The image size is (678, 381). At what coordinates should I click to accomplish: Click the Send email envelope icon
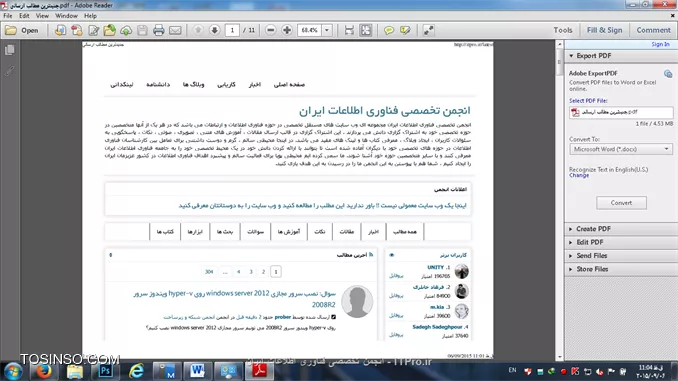pos(175,30)
